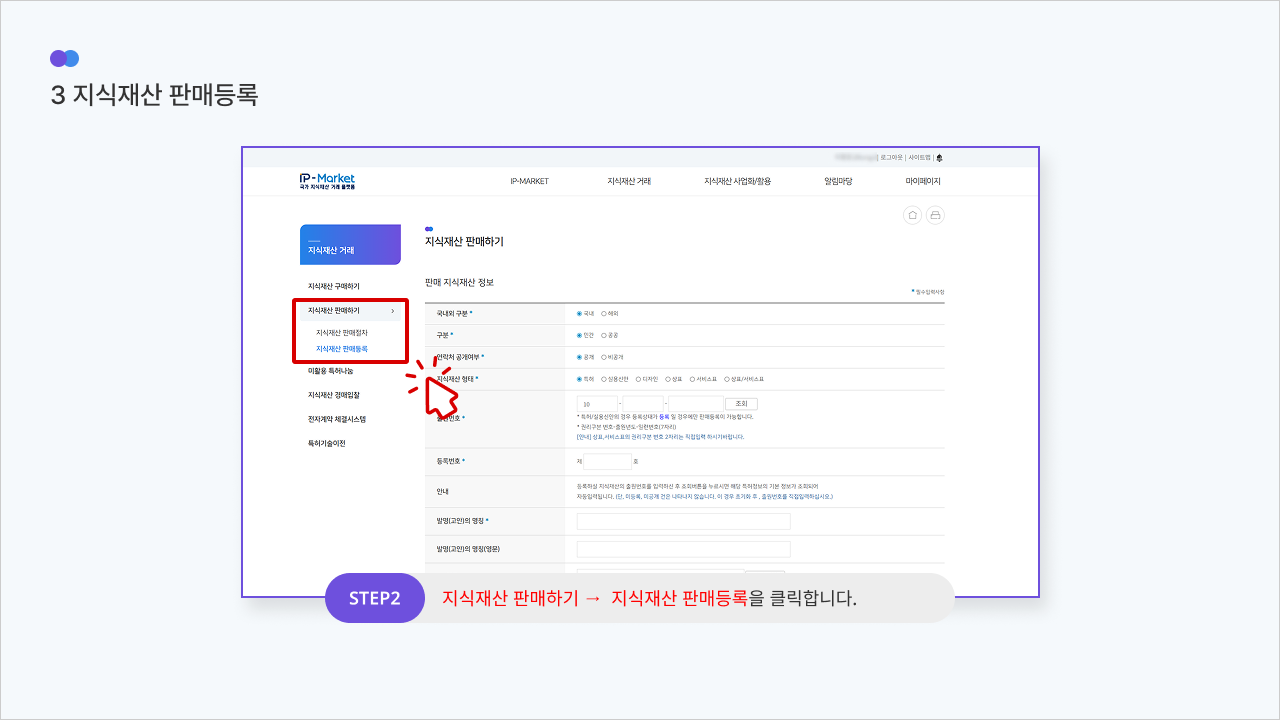This screenshot has height=720, width=1280.
Task: Open 지식재산 거래 top menu
Action: [629, 181]
